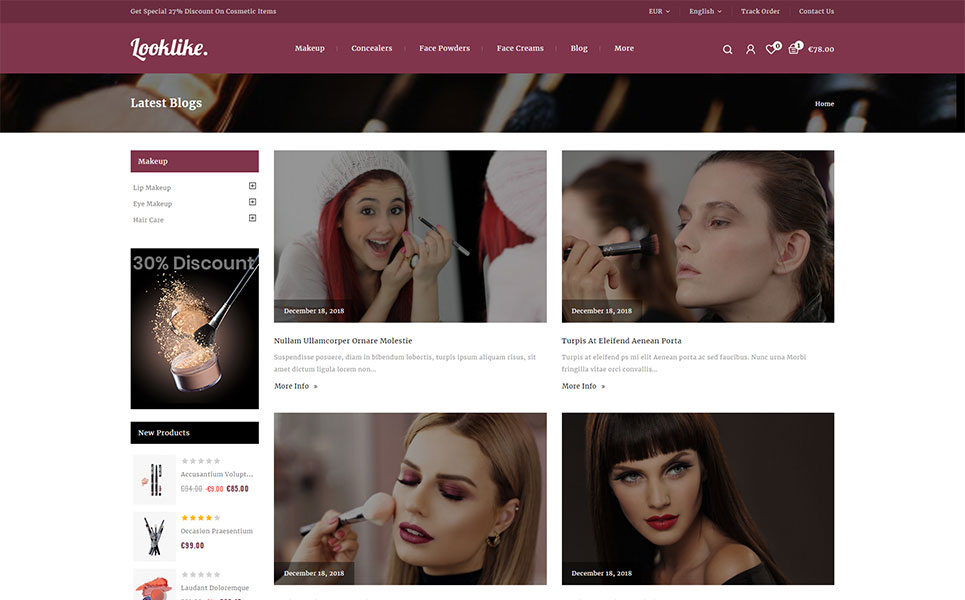Image resolution: width=965 pixels, height=600 pixels.
Task: Open the Laudant Doloremque product thumbnail
Action: pyautogui.click(x=154, y=585)
